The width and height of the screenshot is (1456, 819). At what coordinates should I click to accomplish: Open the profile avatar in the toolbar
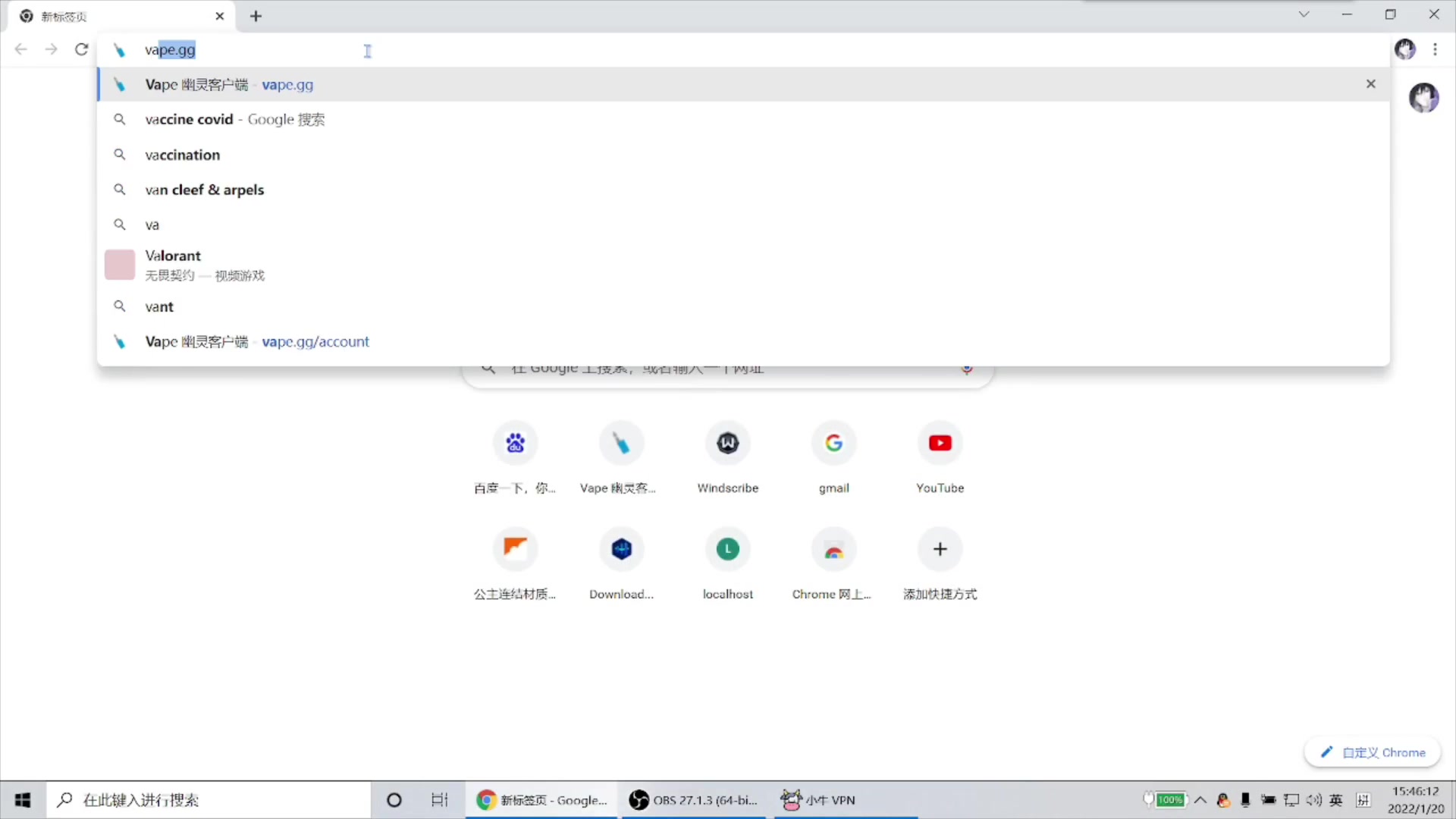coord(1405,49)
